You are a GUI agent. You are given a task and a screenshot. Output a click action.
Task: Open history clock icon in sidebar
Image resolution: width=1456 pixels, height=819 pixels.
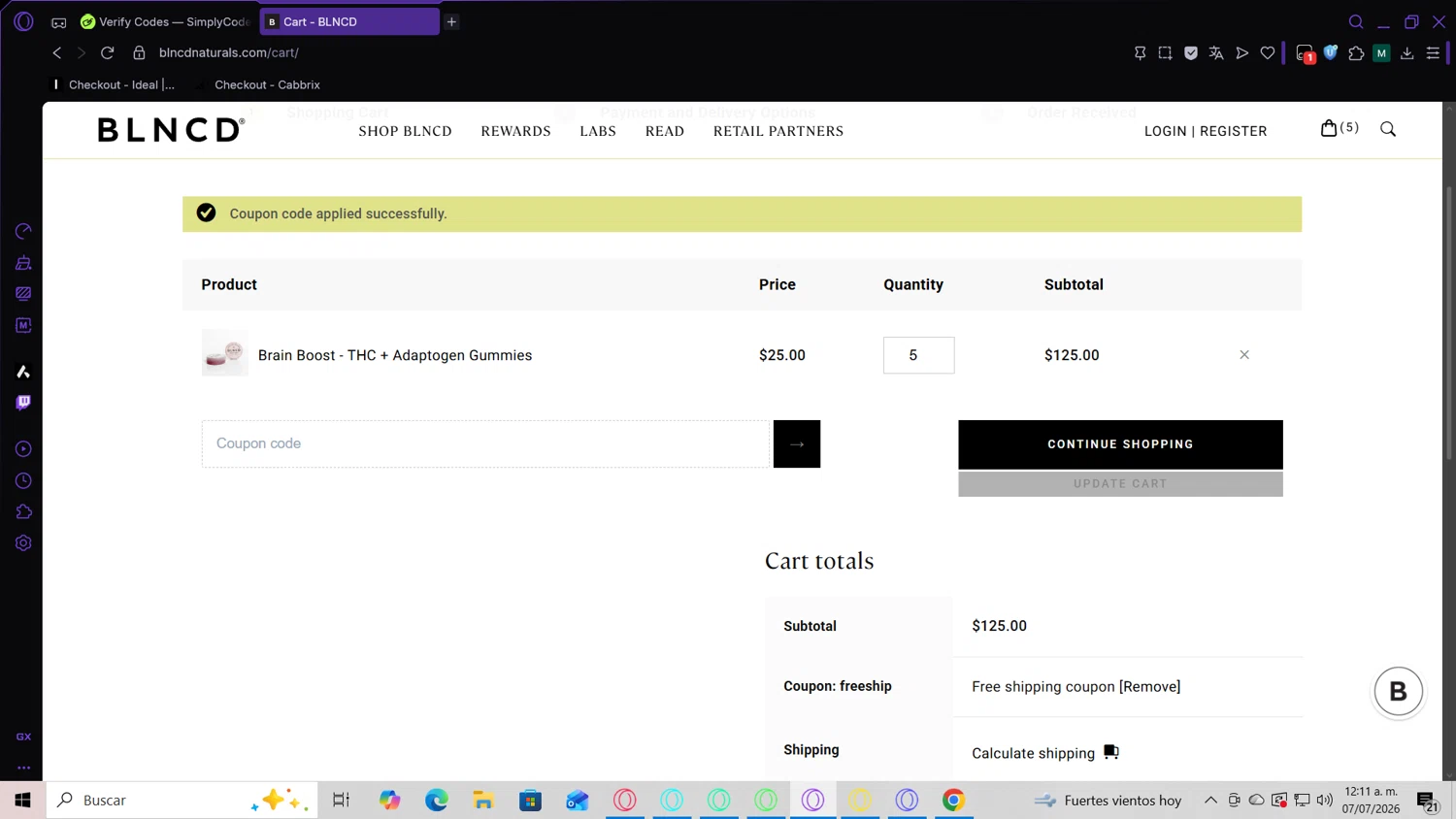tap(23, 481)
